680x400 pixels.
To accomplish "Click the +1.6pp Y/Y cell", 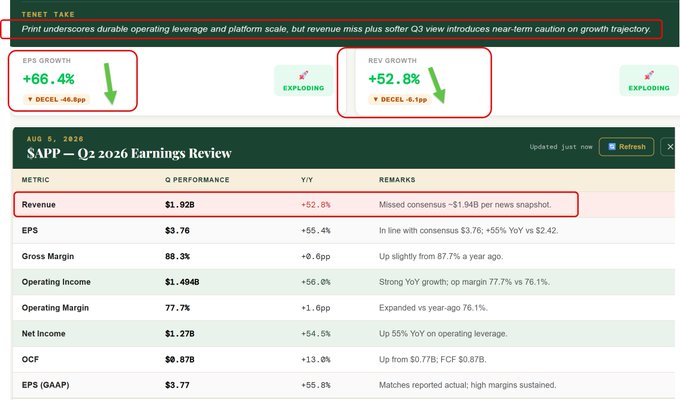I will 316,308.
